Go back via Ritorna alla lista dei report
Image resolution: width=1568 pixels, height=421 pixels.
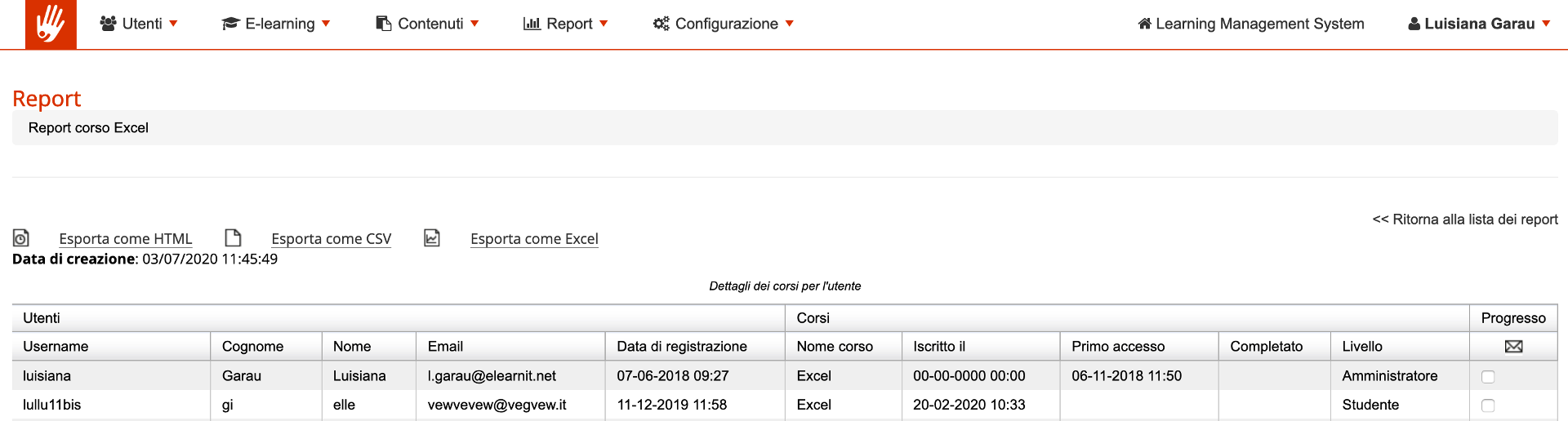click(1465, 219)
